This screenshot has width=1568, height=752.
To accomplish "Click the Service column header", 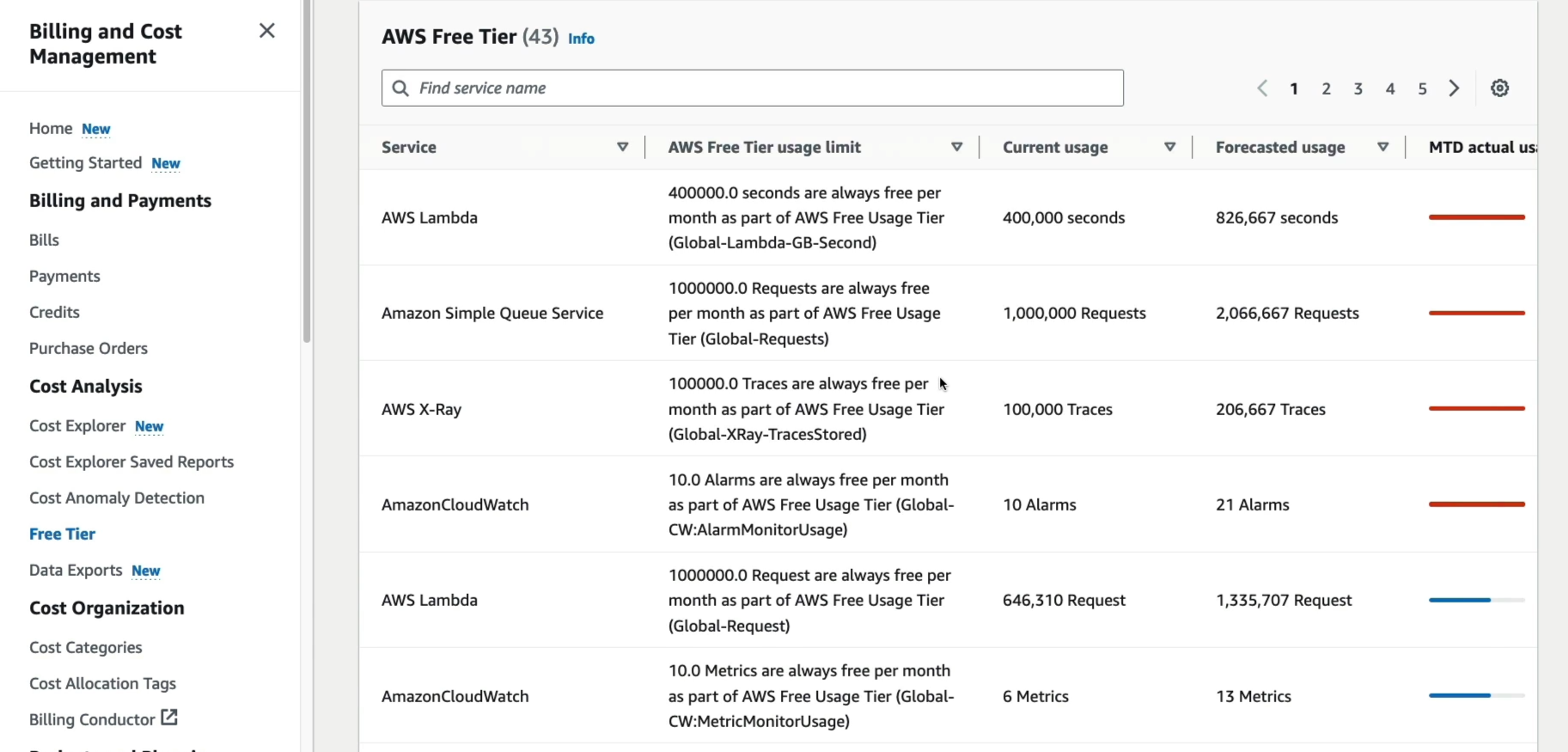I will point(409,147).
